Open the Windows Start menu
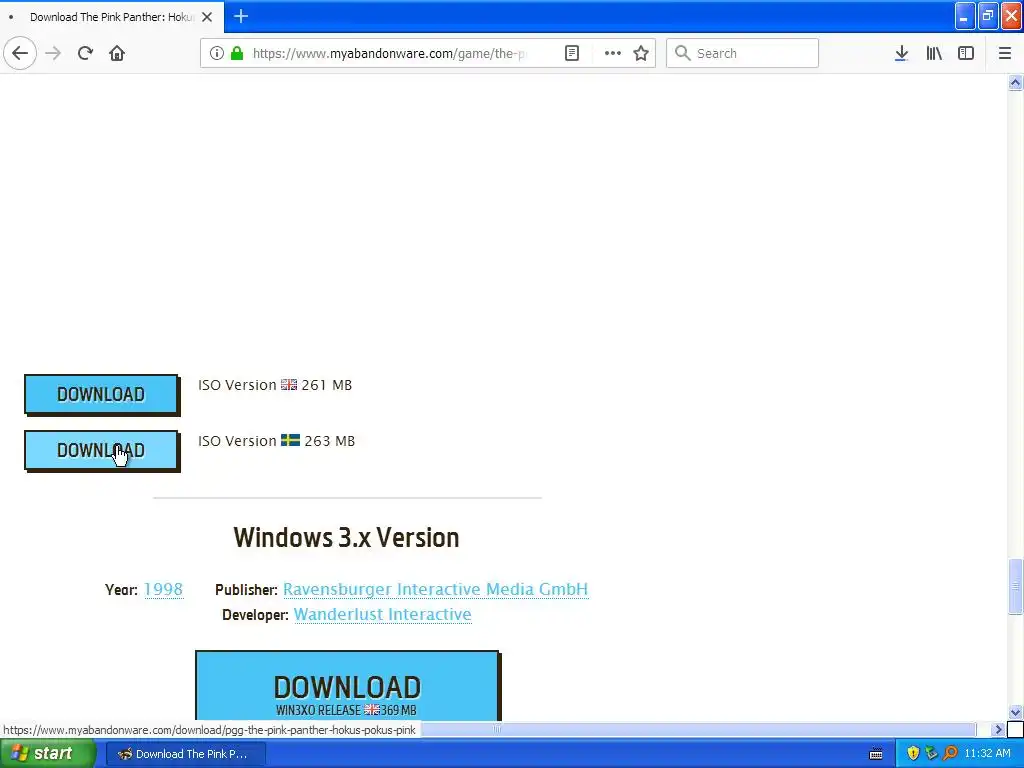This screenshot has width=1024, height=768. [48, 754]
